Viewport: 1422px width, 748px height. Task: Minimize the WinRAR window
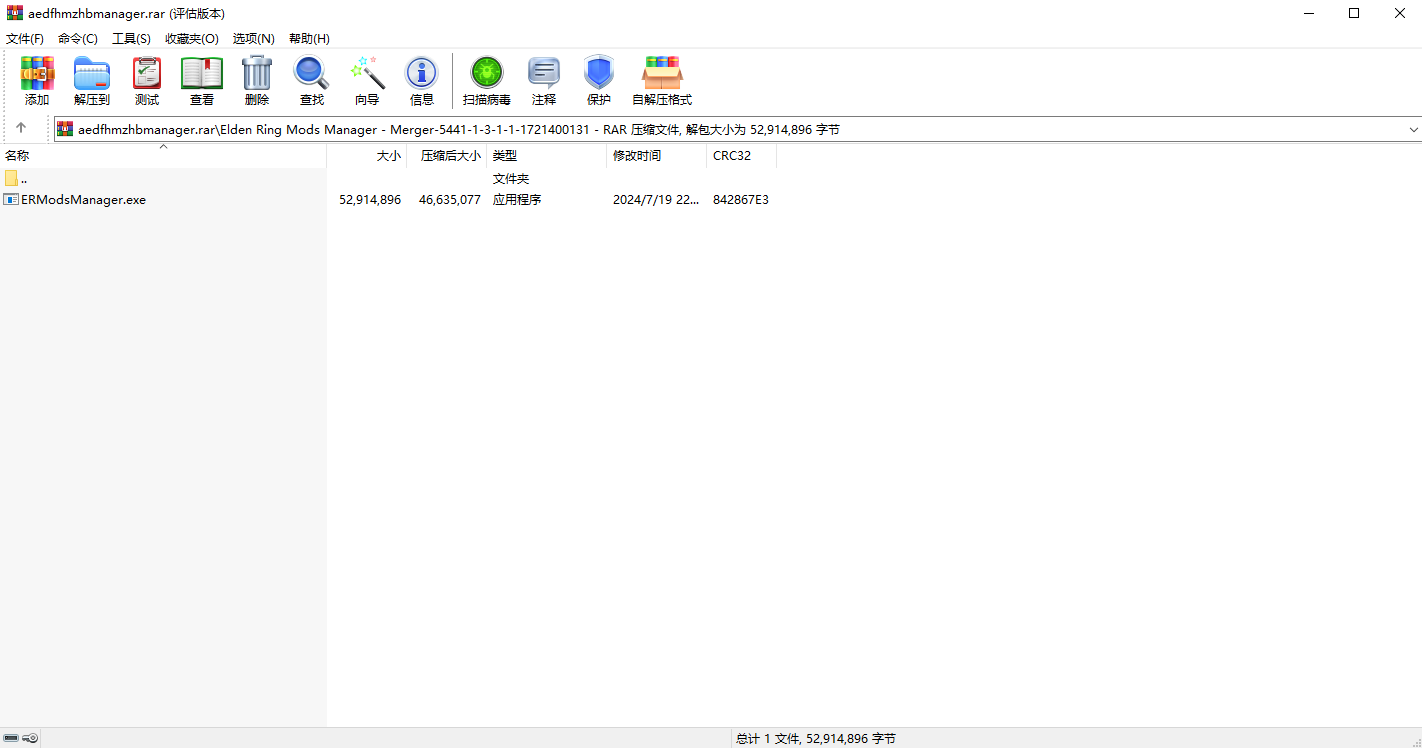[x=1308, y=13]
